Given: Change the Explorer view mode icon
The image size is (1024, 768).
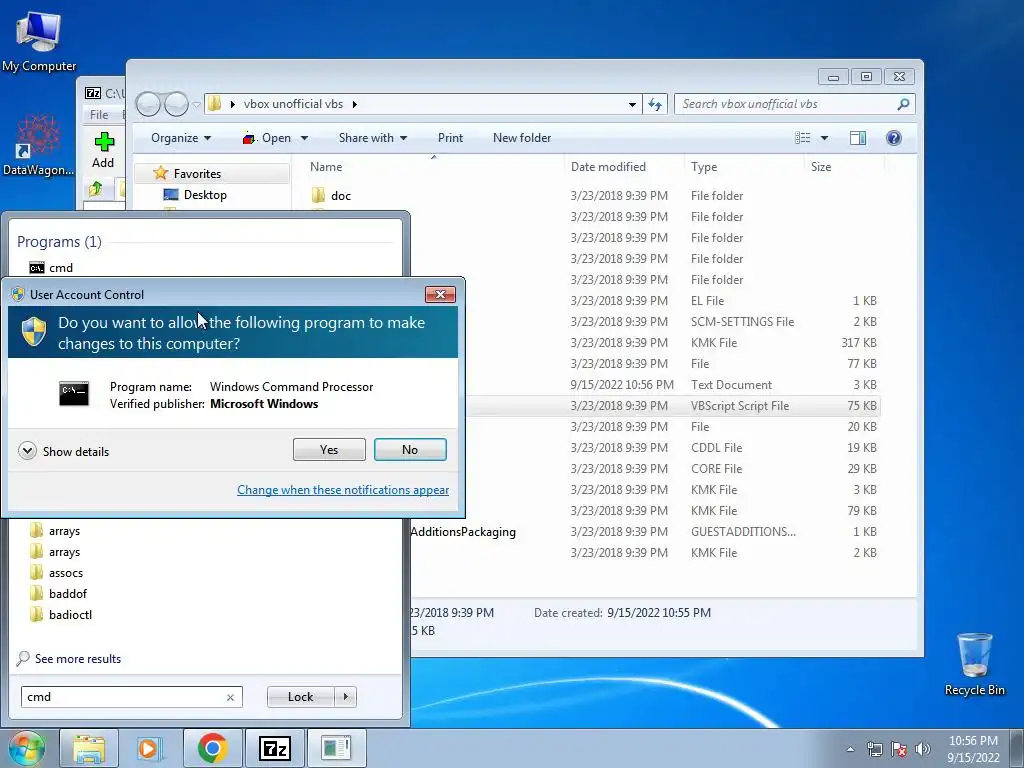Looking at the screenshot, I should [803, 138].
